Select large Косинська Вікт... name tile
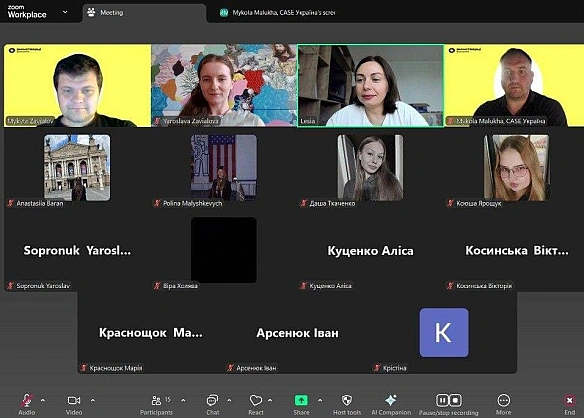The height and width of the screenshot is (418, 584). pyautogui.click(x=517, y=250)
